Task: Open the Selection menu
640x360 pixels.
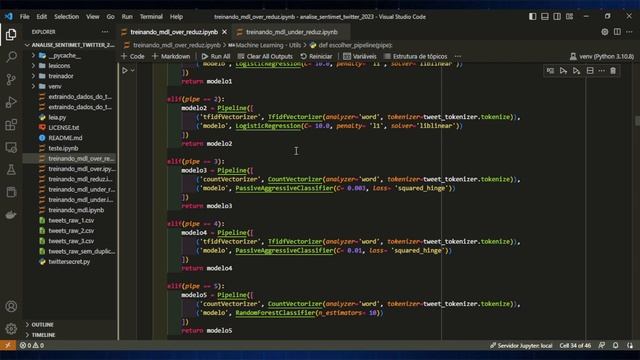Action: coord(66,17)
